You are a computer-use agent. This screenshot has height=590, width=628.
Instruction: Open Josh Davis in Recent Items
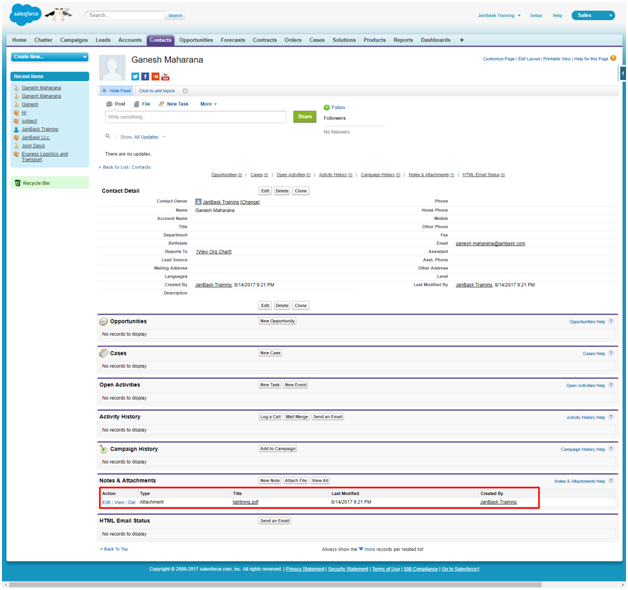[x=33, y=146]
